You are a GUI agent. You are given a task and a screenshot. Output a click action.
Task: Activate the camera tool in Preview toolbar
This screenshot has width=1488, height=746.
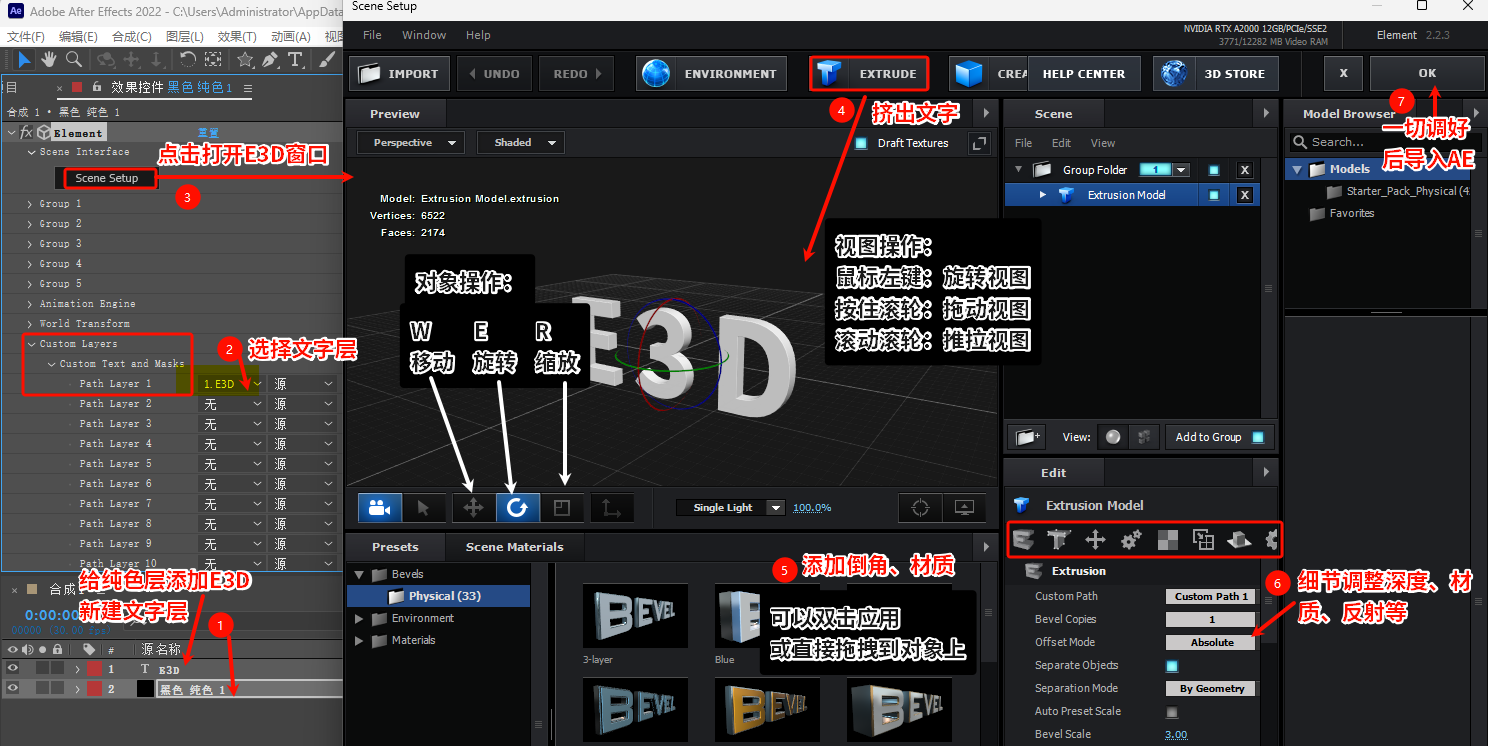click(x=380, y=508)
